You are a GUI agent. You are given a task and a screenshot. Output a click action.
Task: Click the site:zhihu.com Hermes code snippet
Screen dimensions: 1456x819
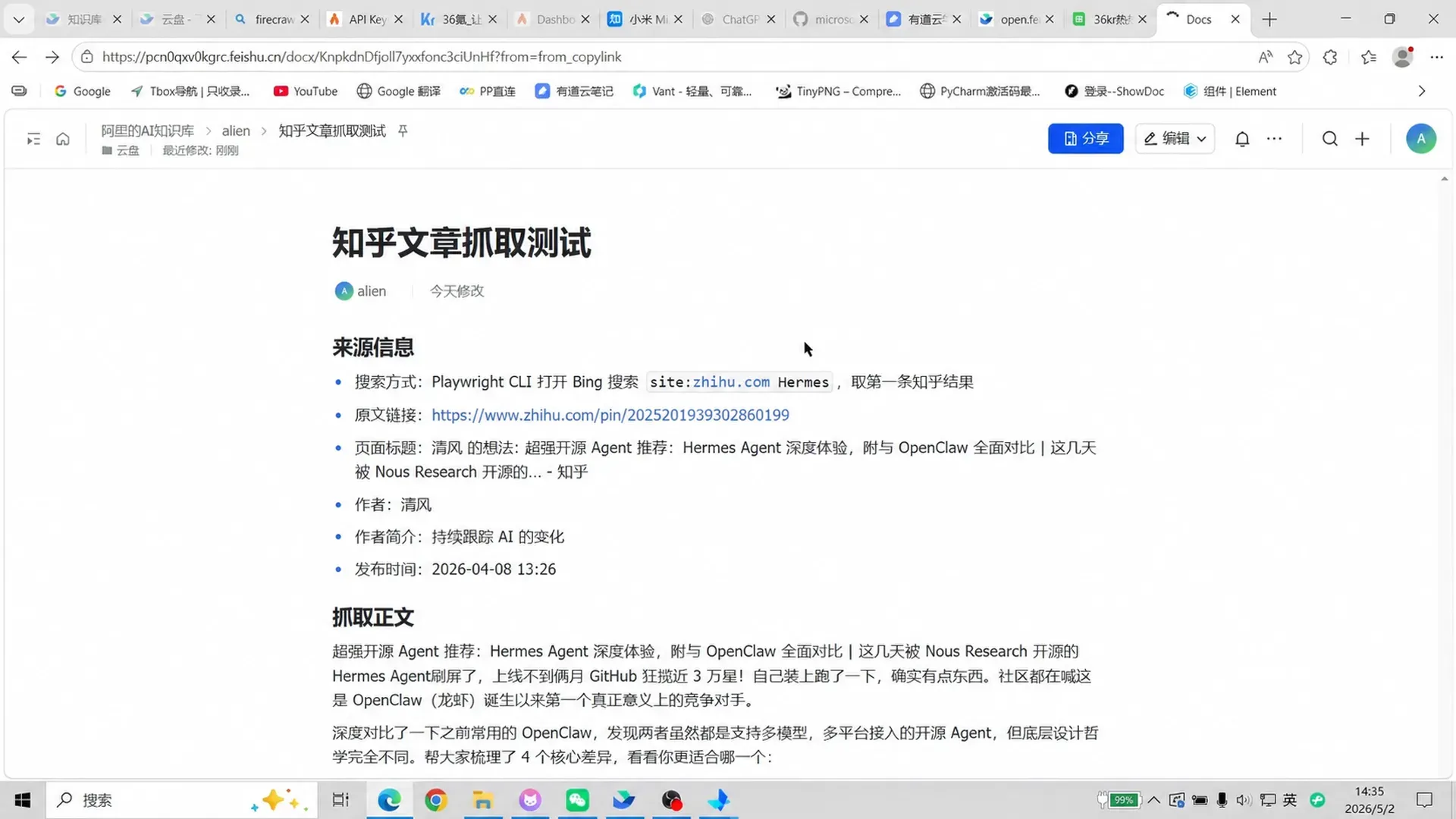pos(739,382)
